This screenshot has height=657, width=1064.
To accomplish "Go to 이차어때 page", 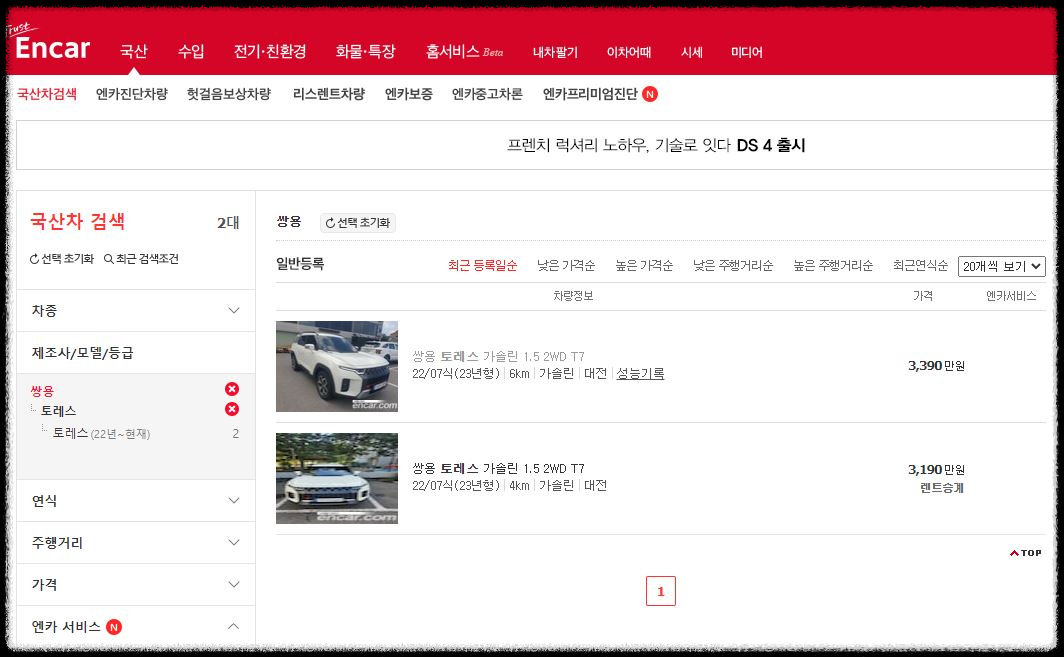I will point(628,52).
